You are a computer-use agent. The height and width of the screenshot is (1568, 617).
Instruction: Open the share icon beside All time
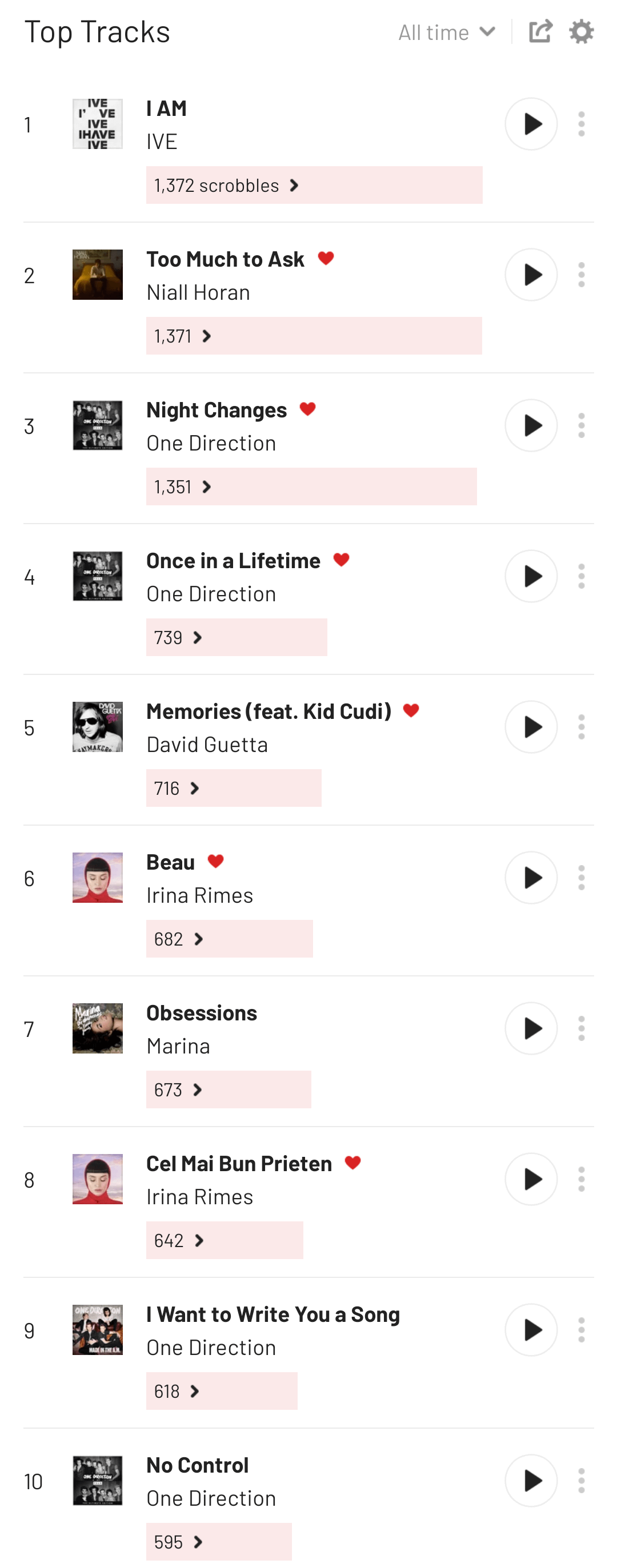540,31
